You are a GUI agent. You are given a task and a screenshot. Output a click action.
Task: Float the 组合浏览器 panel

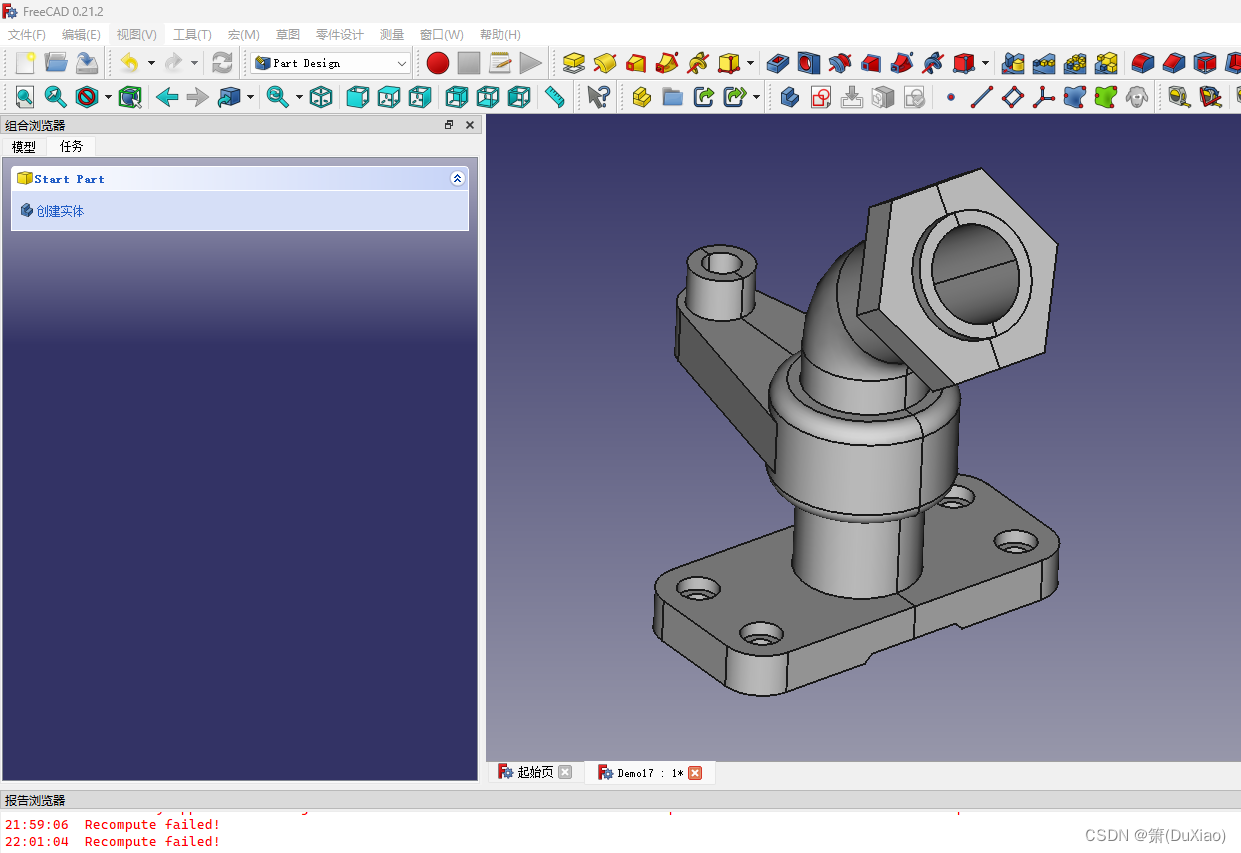pyautogui.click(x=449, y=125)
